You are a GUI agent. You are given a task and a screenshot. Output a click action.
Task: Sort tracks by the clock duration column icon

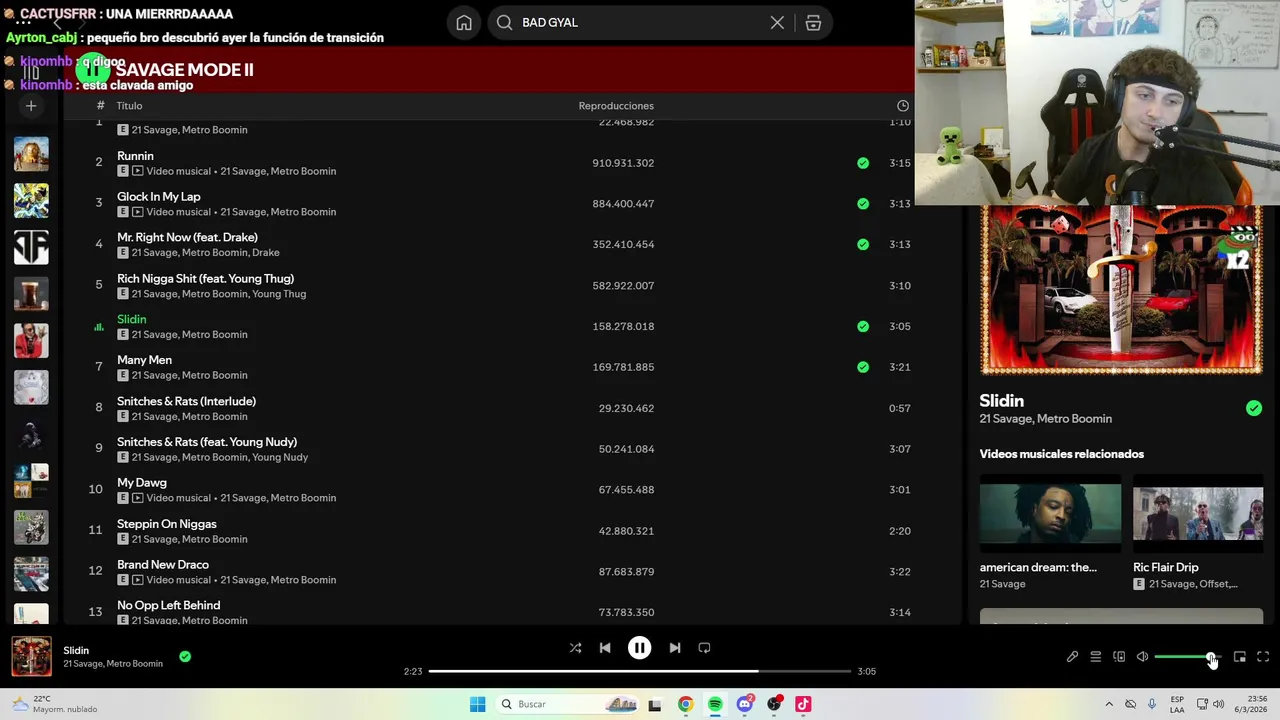903,106
